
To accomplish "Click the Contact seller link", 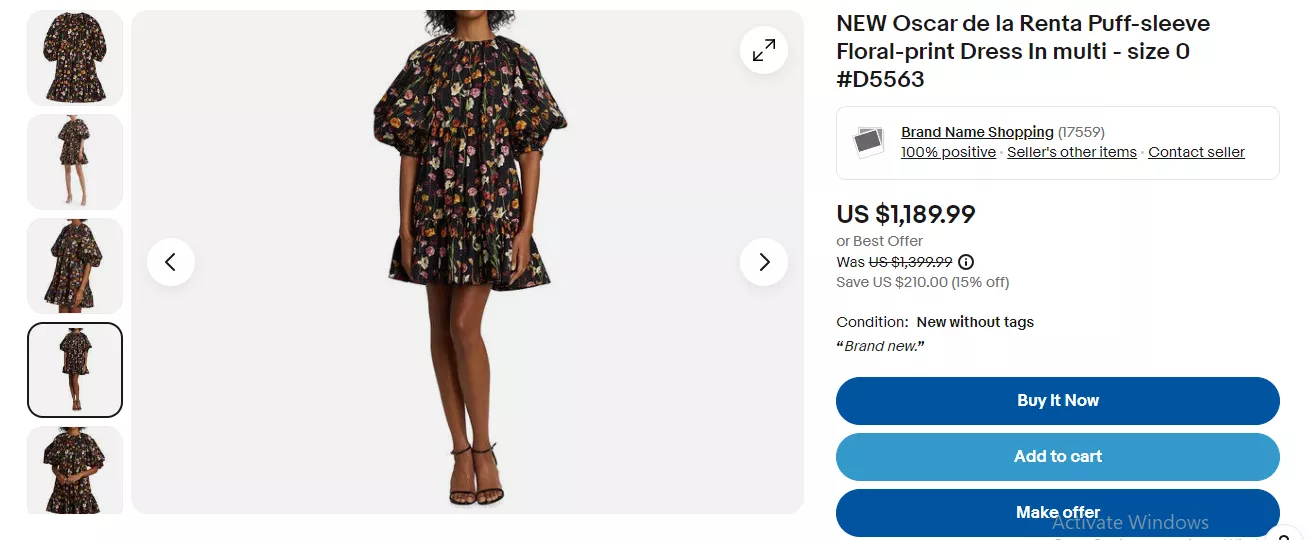I will click(x=1196, y=152).
